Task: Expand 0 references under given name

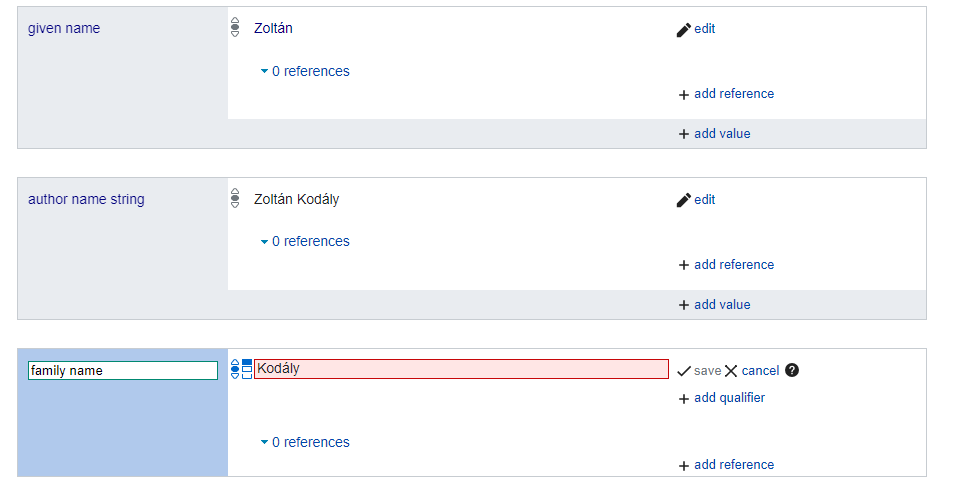Action: (x=305, y=71)
